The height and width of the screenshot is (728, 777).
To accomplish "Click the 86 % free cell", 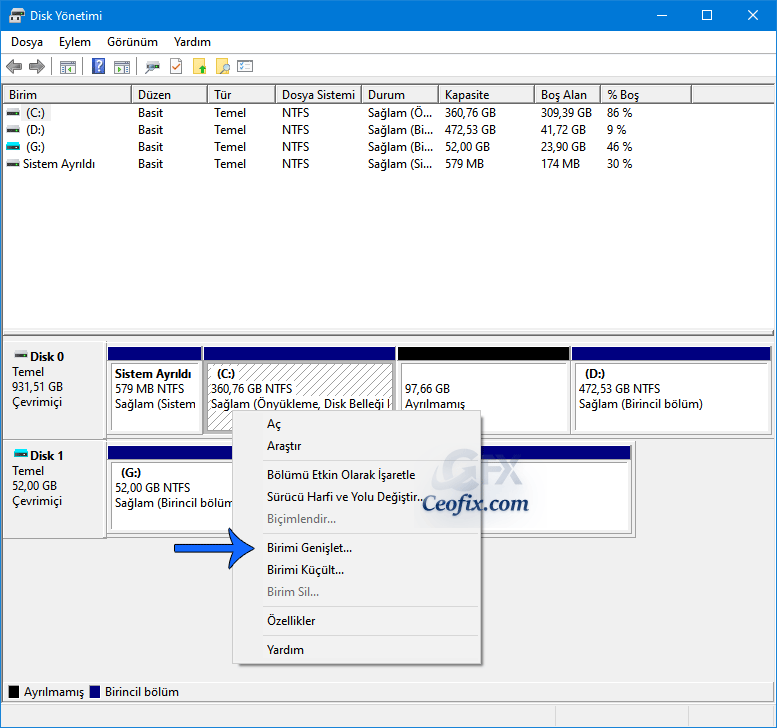I will pyautogui.click(x=619, y=113).
